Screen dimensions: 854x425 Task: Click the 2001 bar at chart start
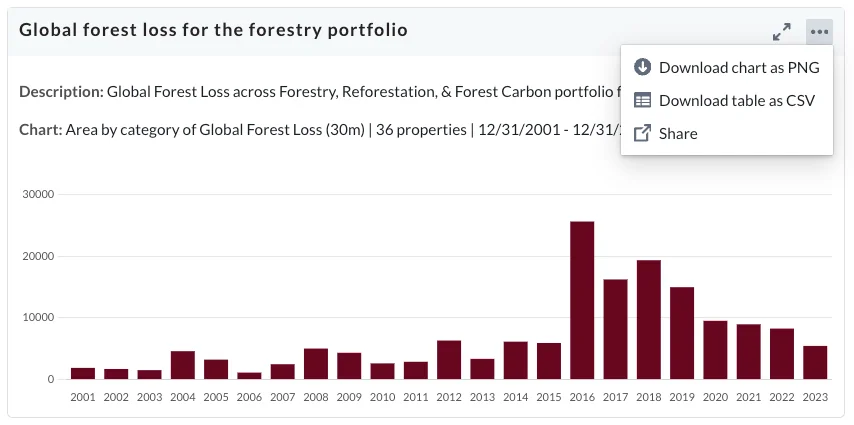coord(83,374)
